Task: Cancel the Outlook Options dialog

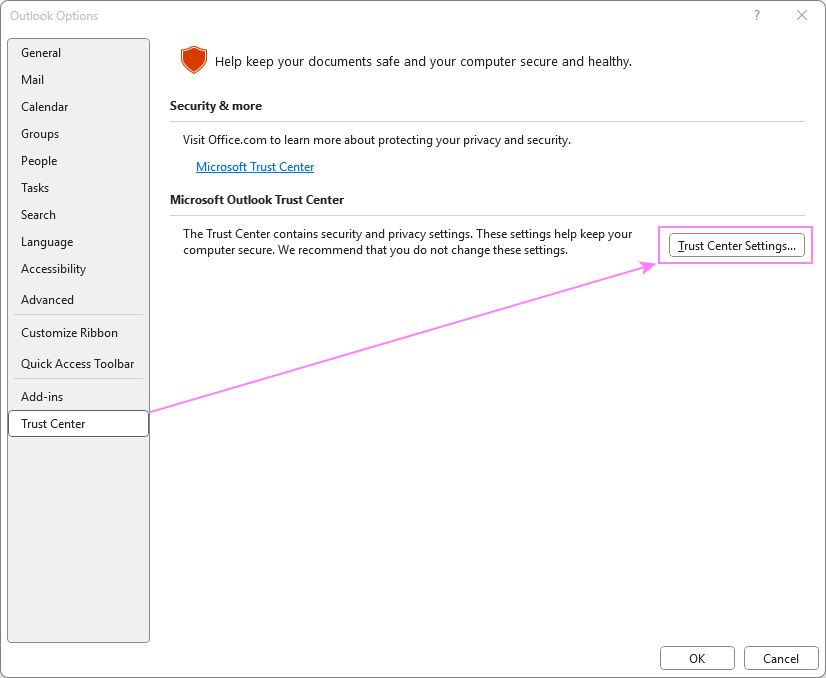Action: click(x=781, y=659)
